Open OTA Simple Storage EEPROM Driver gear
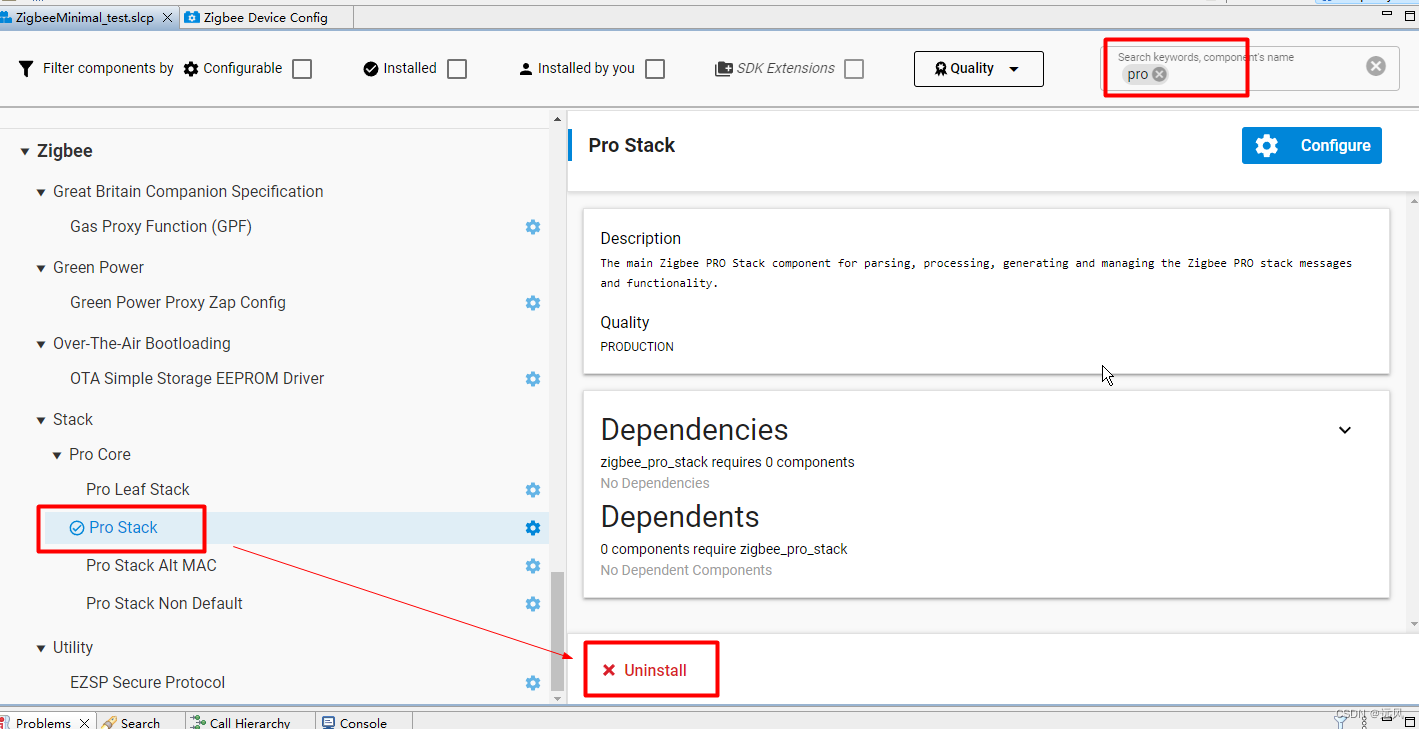Screen dimensions: 1419x729 coord(532,378)
